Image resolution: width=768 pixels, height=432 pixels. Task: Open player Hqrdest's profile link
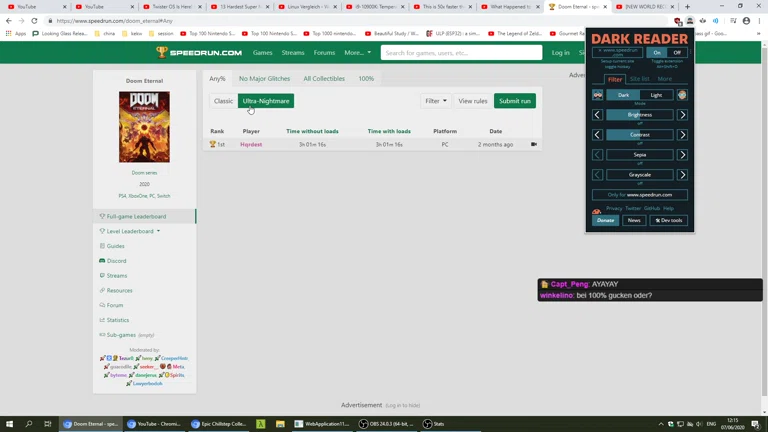pos(251,145)
